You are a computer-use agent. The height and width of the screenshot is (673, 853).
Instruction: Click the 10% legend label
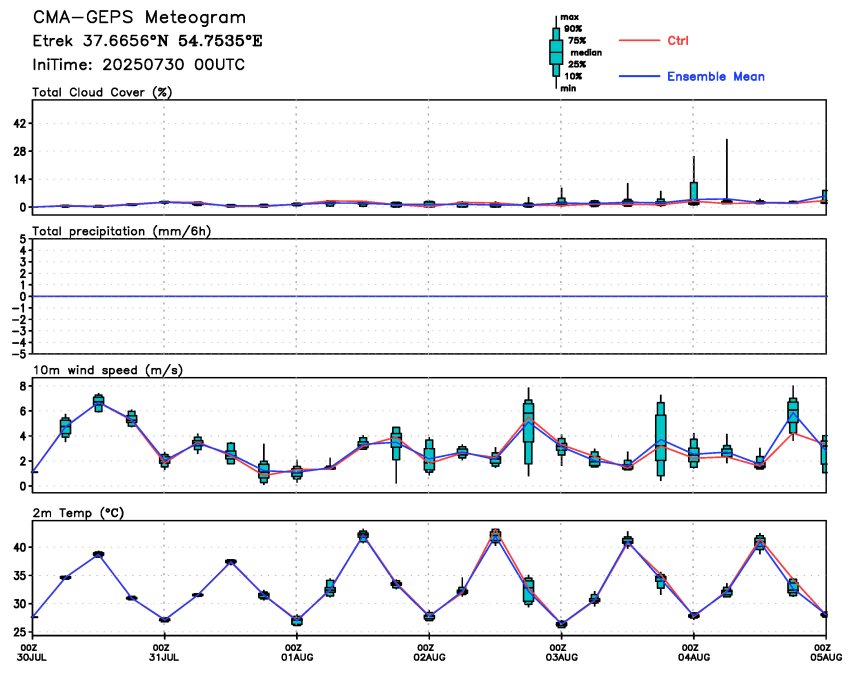pyautogui.click(x=573, y=76)
